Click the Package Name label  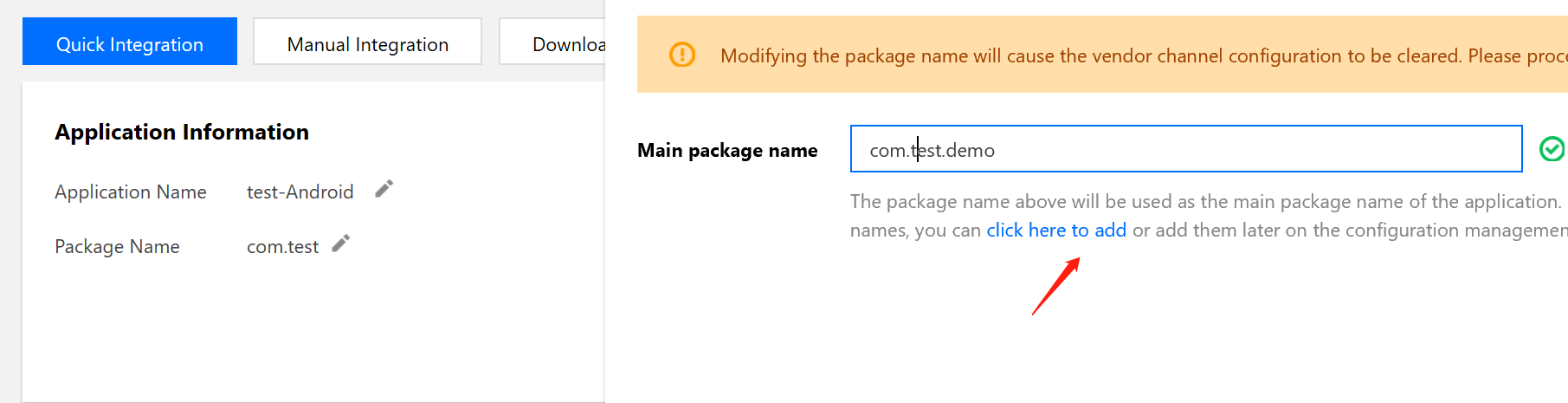click(117, 246)
